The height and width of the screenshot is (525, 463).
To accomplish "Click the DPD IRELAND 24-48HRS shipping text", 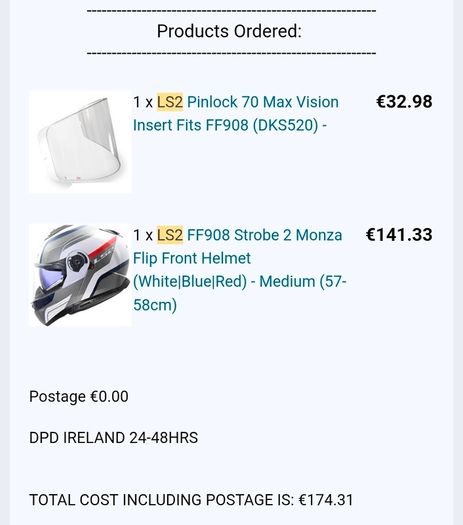I will pyautogui.click(x=113, y=438).
